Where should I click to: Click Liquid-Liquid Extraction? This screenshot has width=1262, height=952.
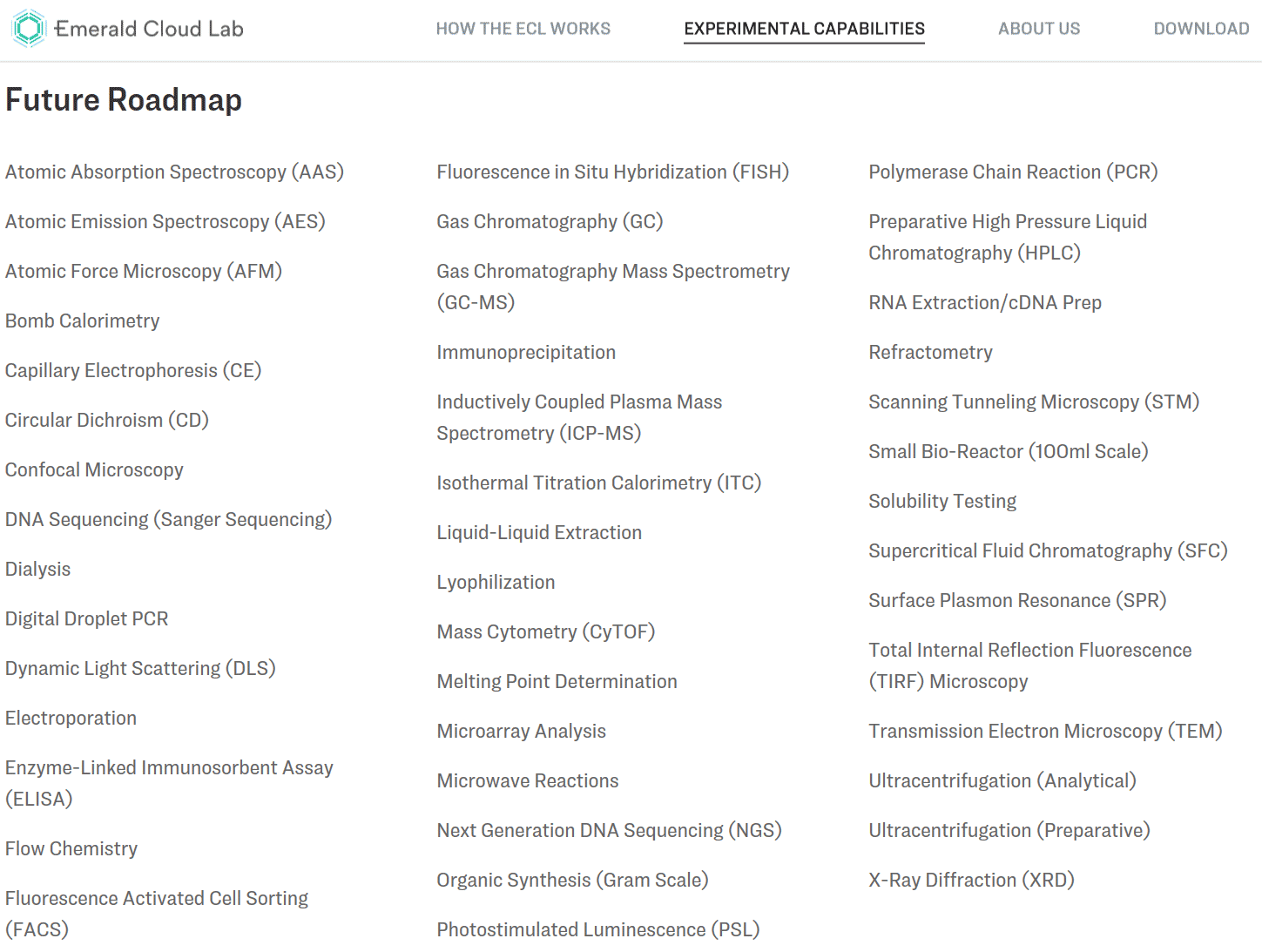pyautogui.click(x=539, y=533)
